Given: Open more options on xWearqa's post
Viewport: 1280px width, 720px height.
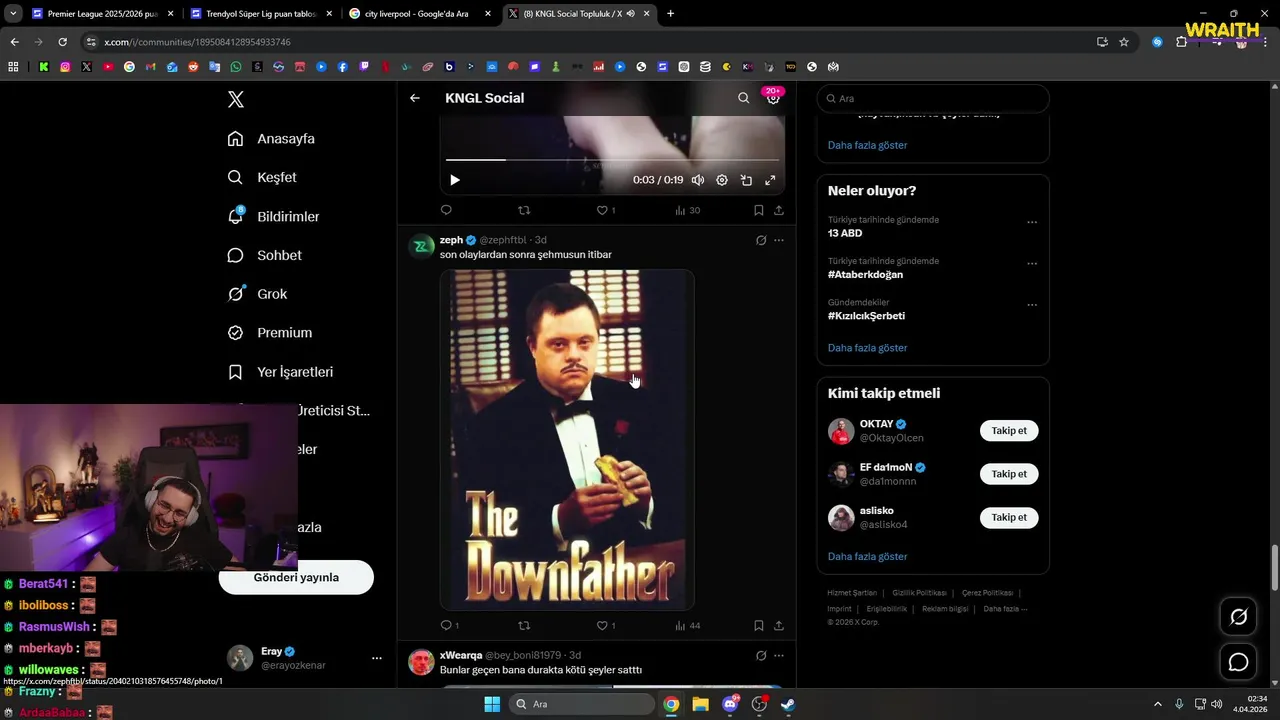Looking at the screenshot, I should [779, 656].
